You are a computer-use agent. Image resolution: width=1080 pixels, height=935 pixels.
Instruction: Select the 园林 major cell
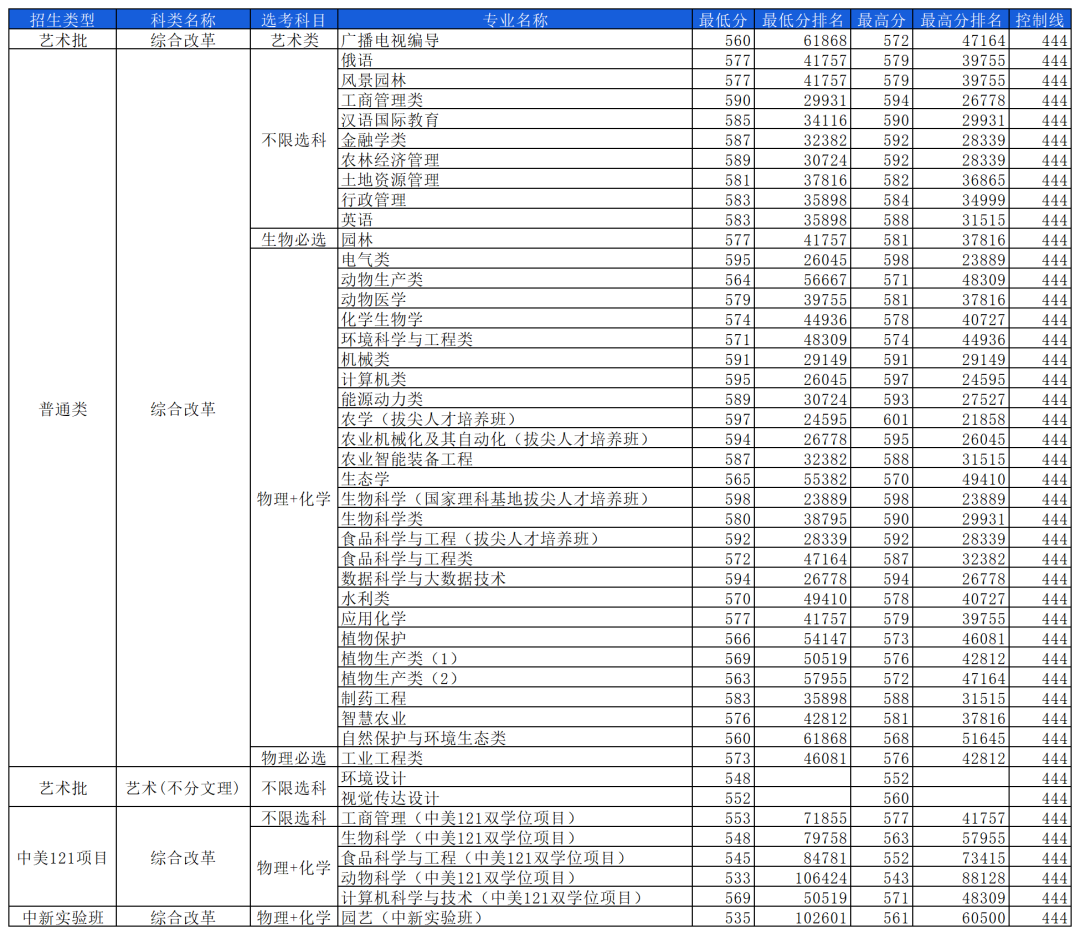click(x=515, y=240)
